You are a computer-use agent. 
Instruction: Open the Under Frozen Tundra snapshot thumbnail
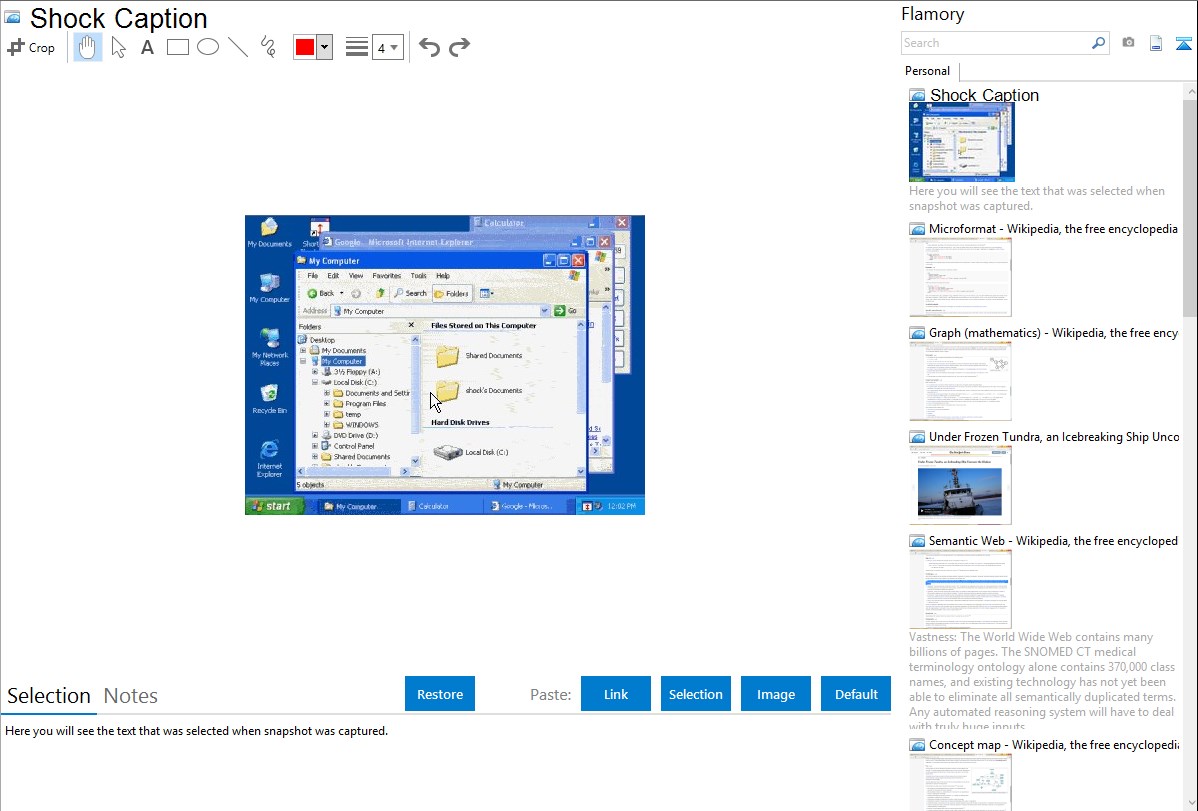click(x=960, y=485)
